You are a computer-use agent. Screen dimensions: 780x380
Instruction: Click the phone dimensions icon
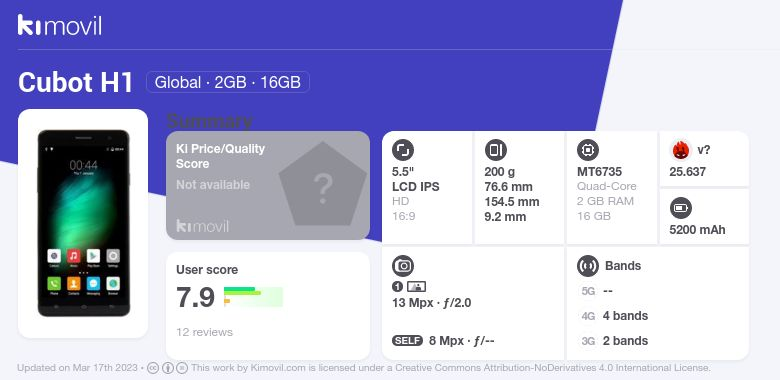pyautogui.click(x=495, y=150)
